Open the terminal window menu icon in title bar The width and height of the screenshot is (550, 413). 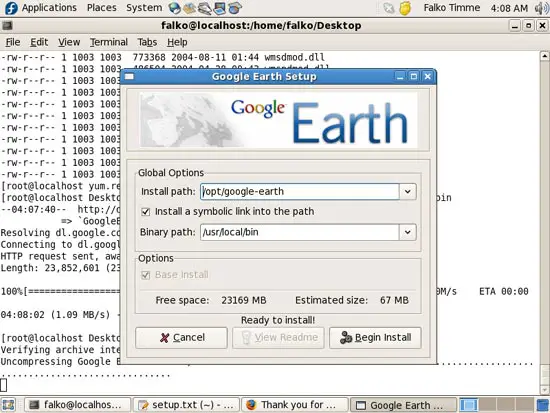[7, 25]
